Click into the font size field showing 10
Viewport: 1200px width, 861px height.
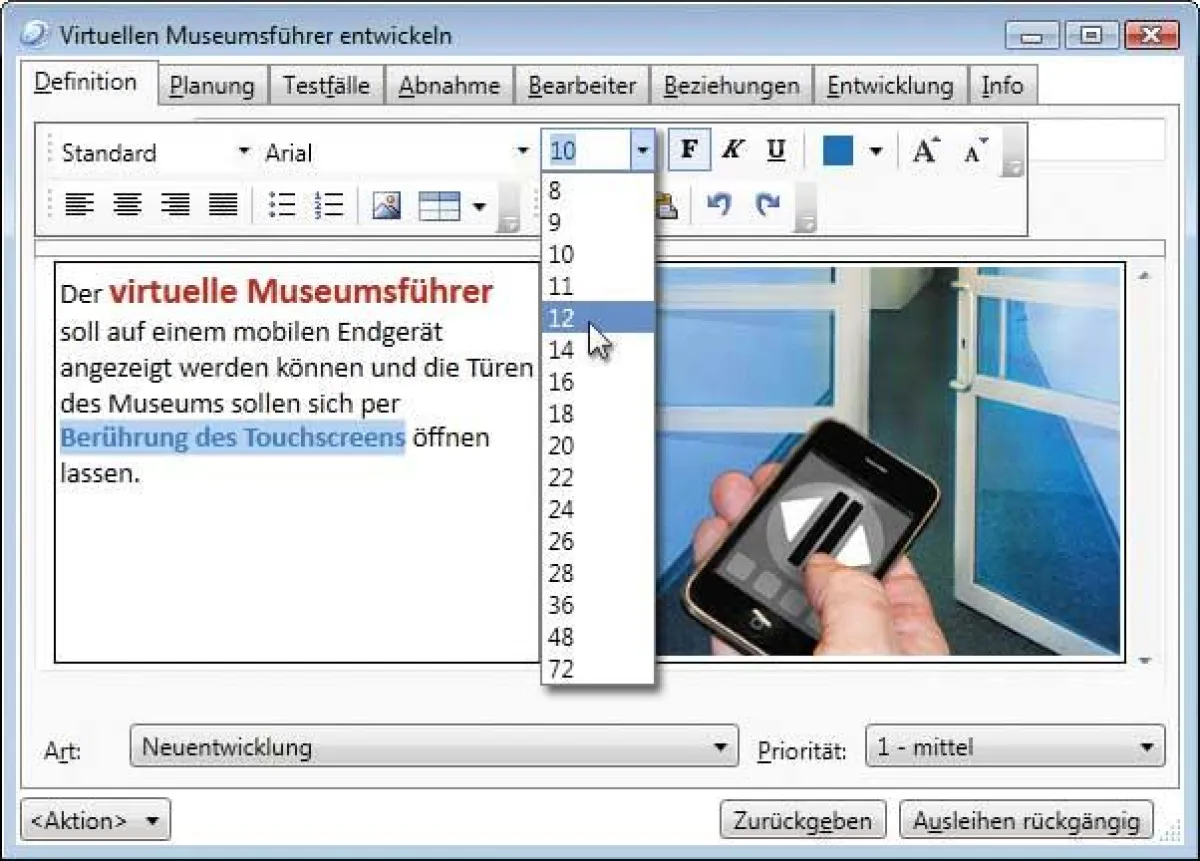pyautogui.click(x=586, y=152)
